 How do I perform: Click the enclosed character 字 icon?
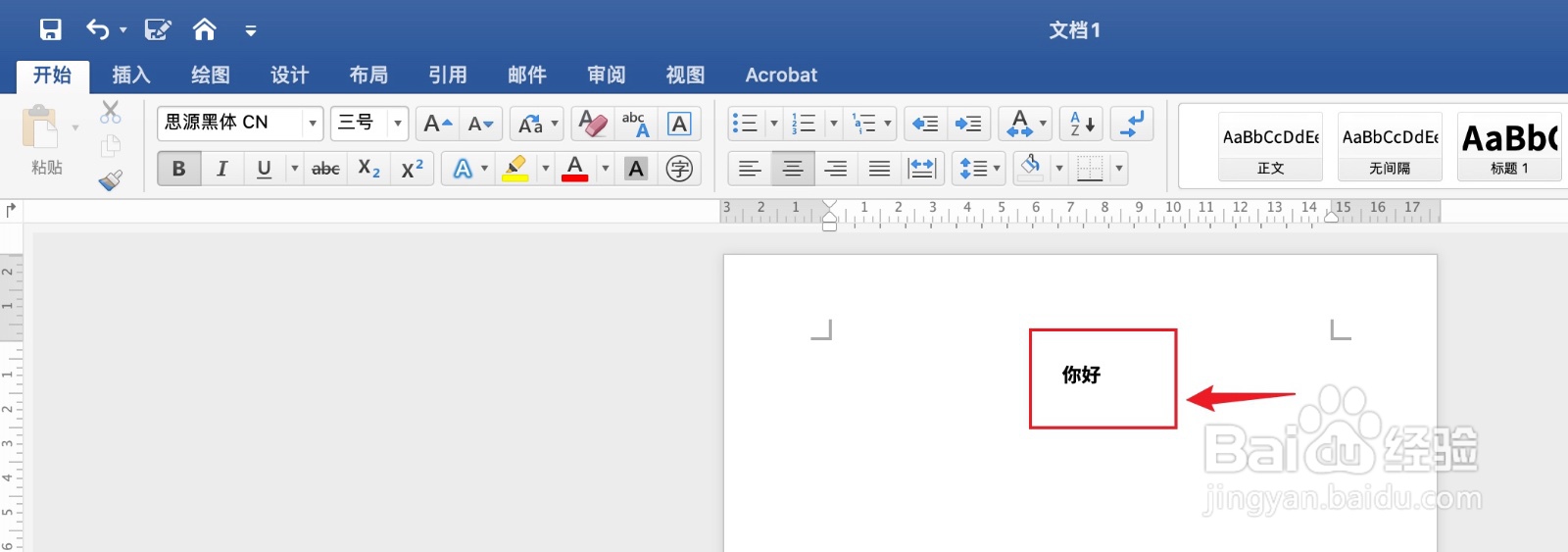coord(679,169)
